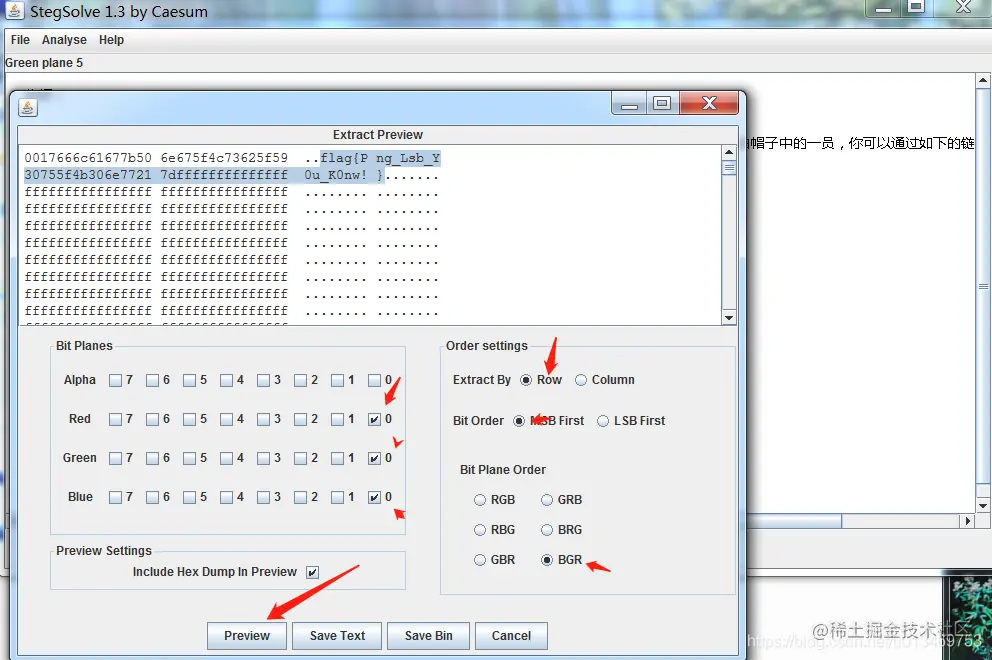Enable the Red bit 7 checkbox
This screenshot has height=660, width=992.
[x=115, y=419]
